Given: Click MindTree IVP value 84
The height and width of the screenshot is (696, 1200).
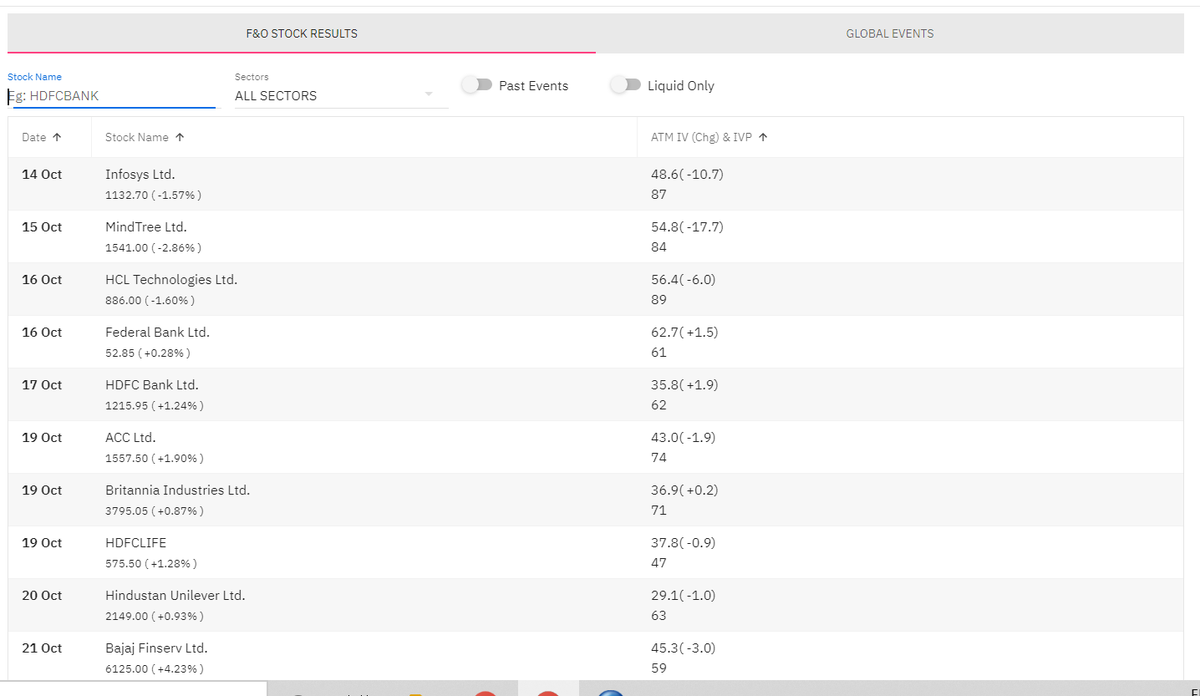Looking at the screenshot, I should (x=658, y=247).
